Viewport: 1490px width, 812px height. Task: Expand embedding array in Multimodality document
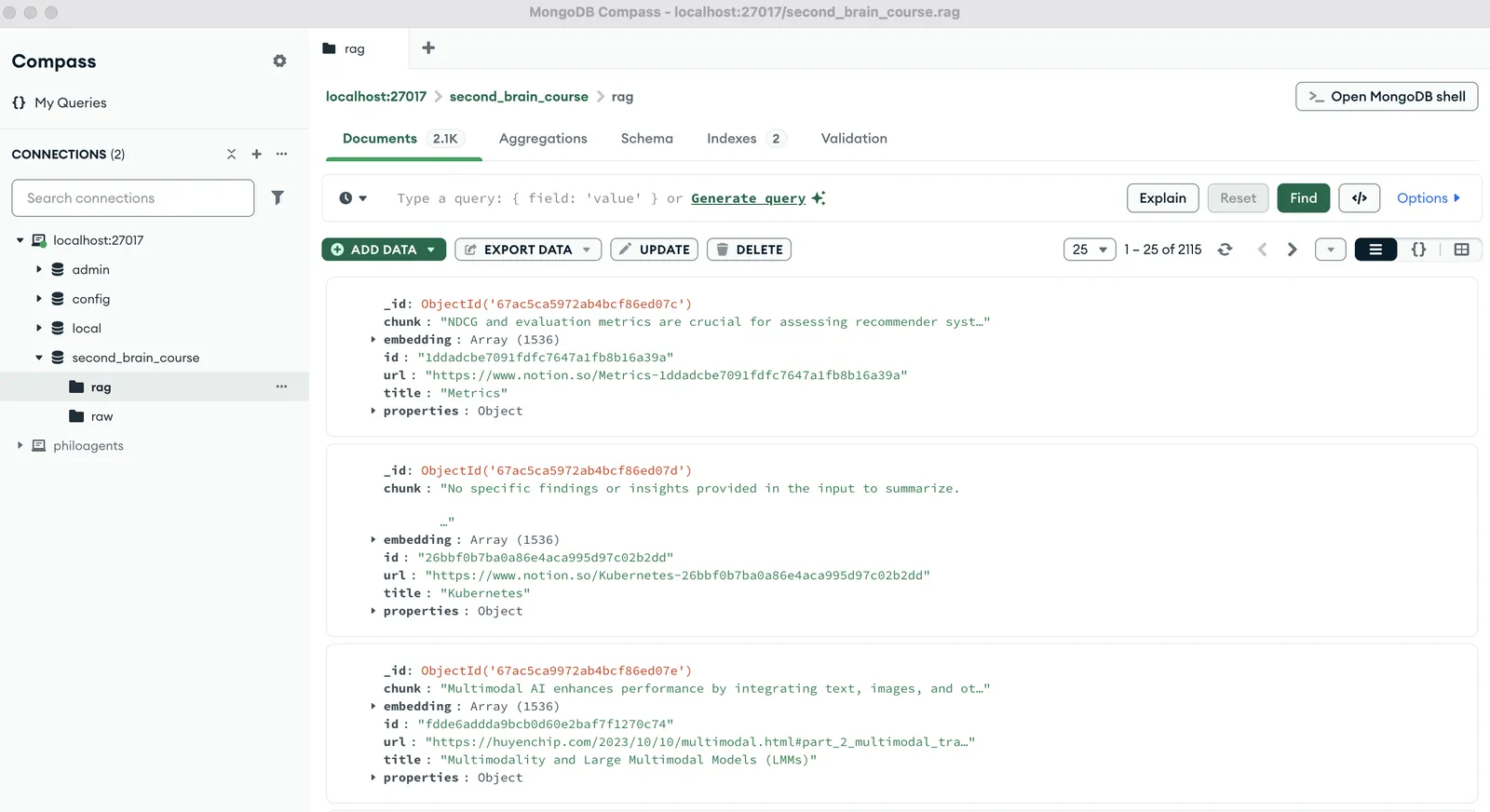tap(373, 706)
